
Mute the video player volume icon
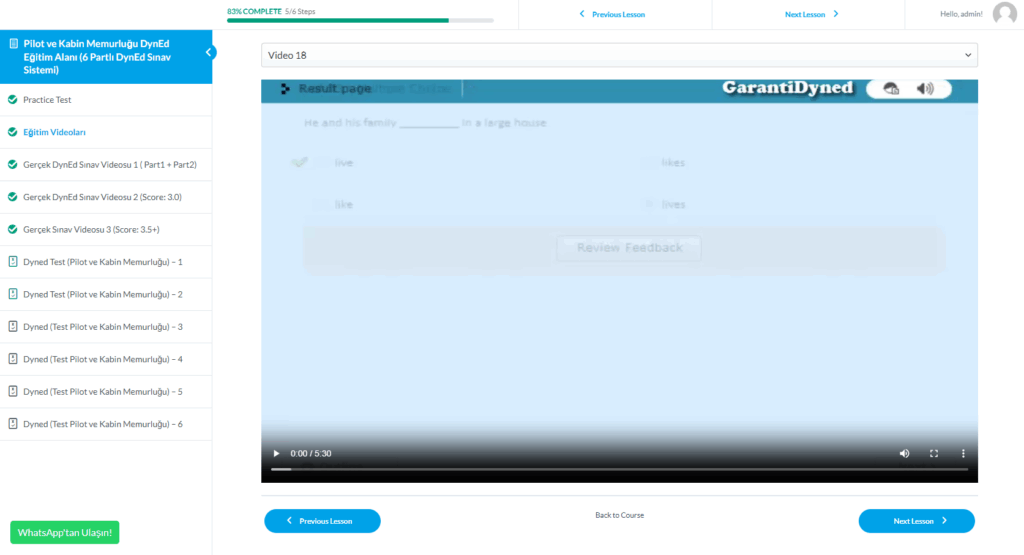pos(904,453)
